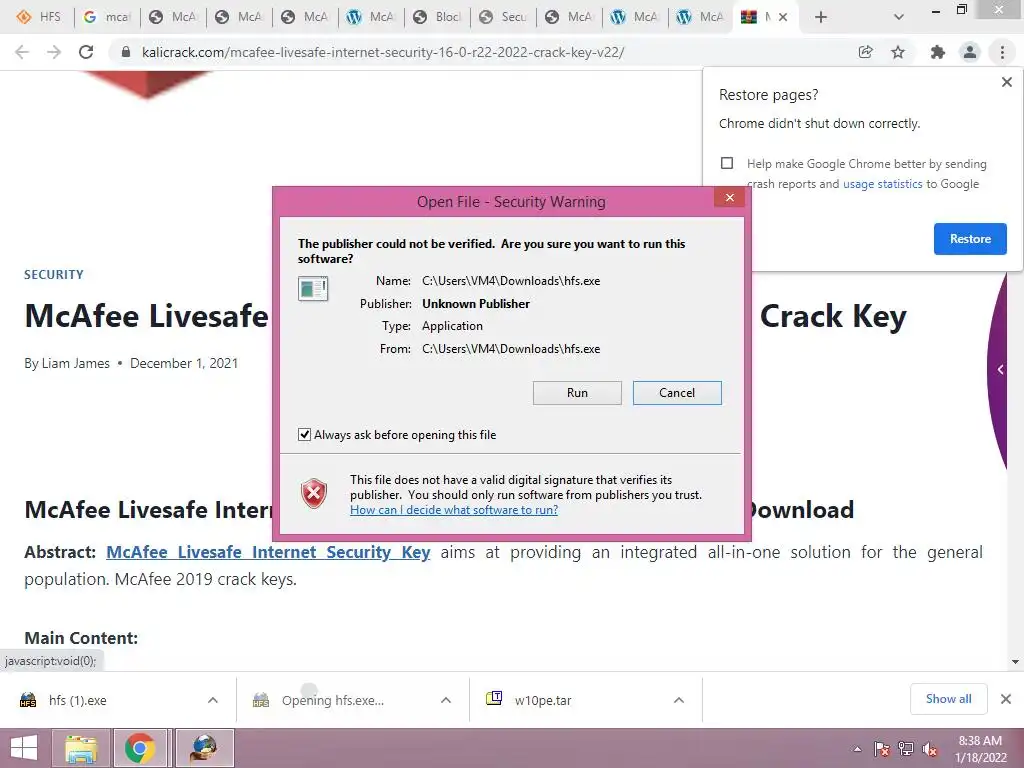
Task: Open the usage statistics link
Action: [882, 184]
